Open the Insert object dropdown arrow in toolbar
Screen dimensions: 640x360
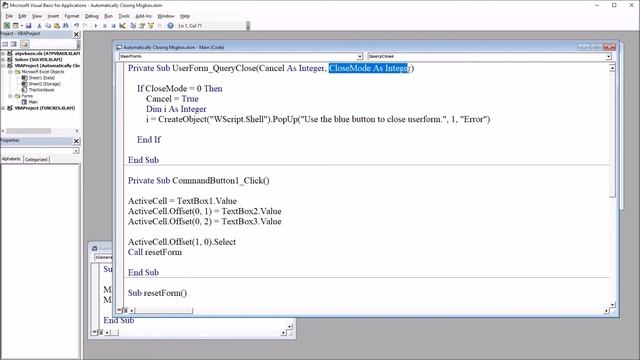(21, 26)
